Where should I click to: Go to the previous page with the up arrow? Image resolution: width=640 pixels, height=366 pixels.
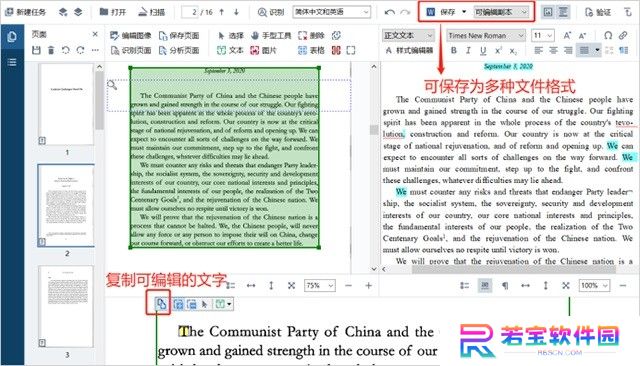[222, 12]
